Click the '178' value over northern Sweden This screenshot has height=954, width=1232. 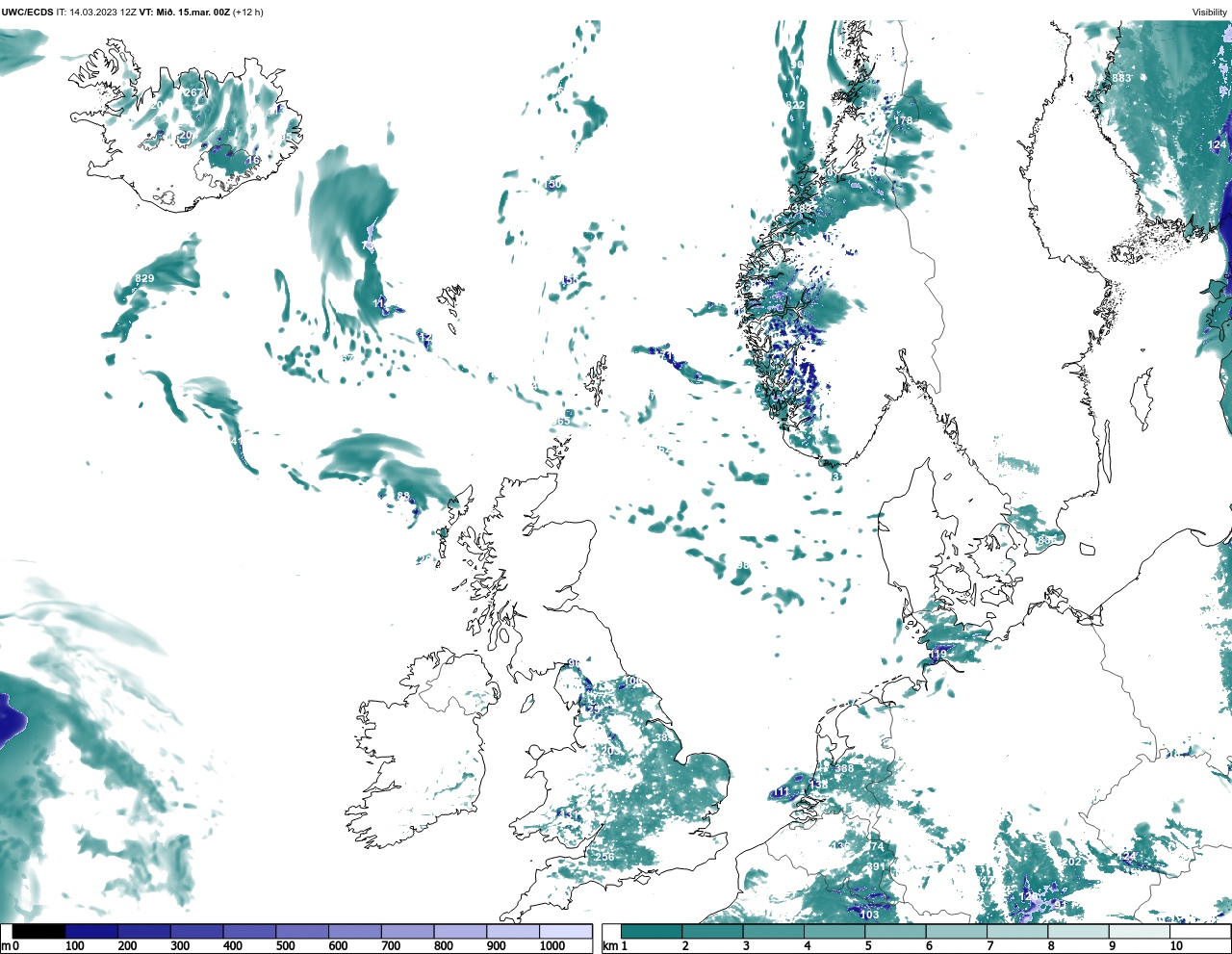(903, 120)
